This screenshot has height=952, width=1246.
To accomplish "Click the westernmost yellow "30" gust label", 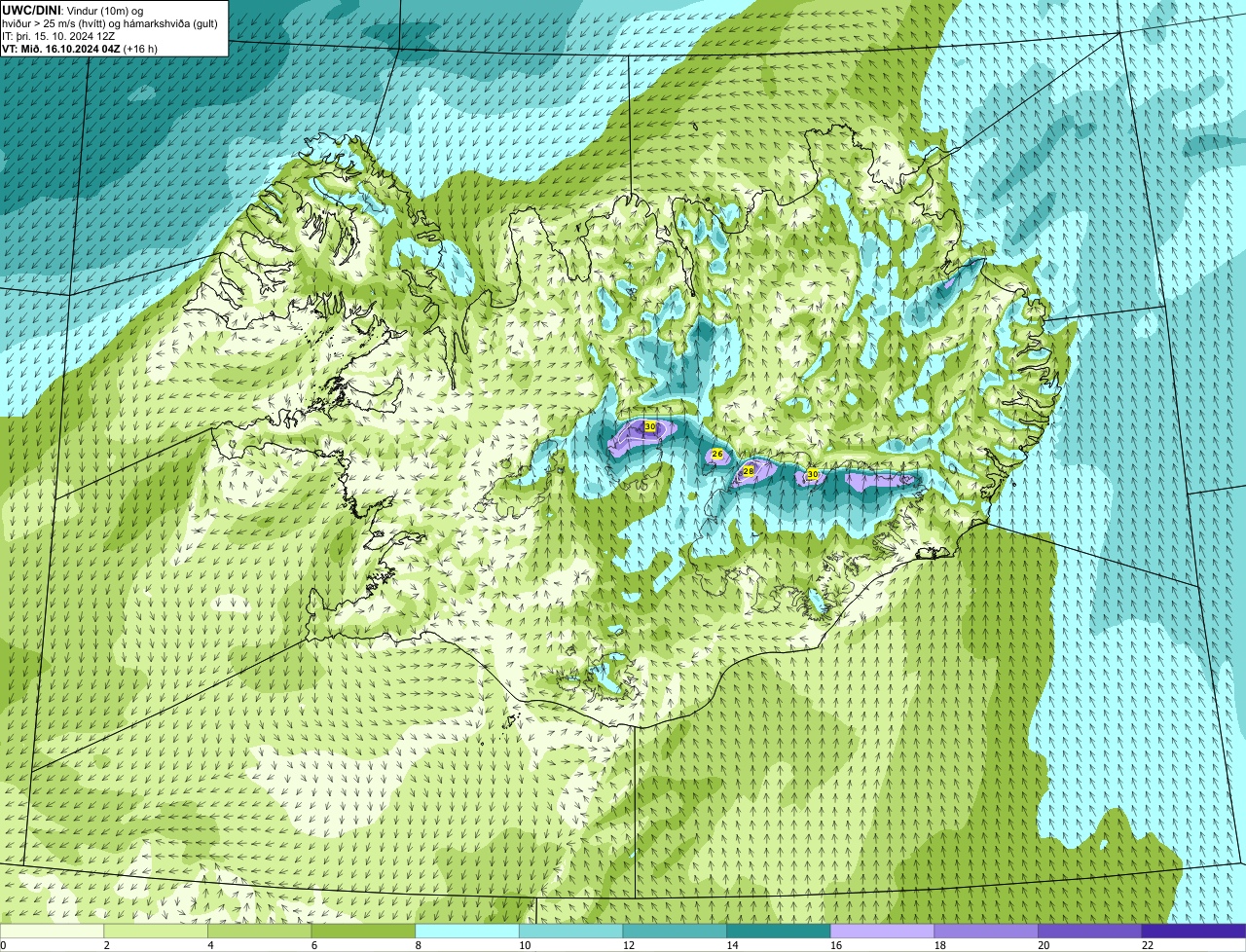I will pyautogui.click(x=650, y=426).
